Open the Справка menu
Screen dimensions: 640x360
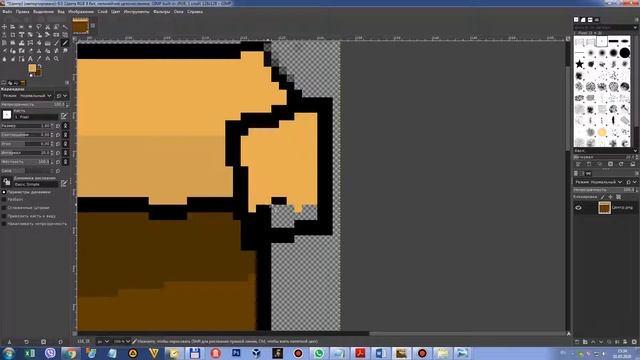coord(195,12)
